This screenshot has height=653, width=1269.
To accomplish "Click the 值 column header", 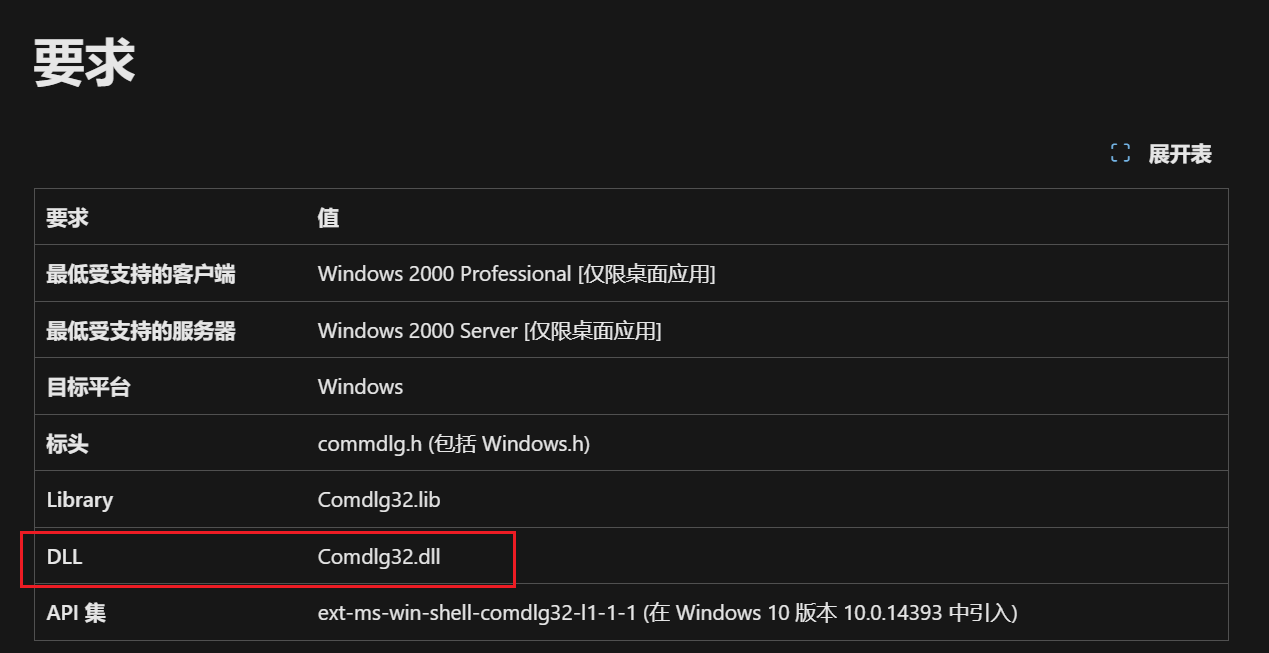I will [328, 217].
